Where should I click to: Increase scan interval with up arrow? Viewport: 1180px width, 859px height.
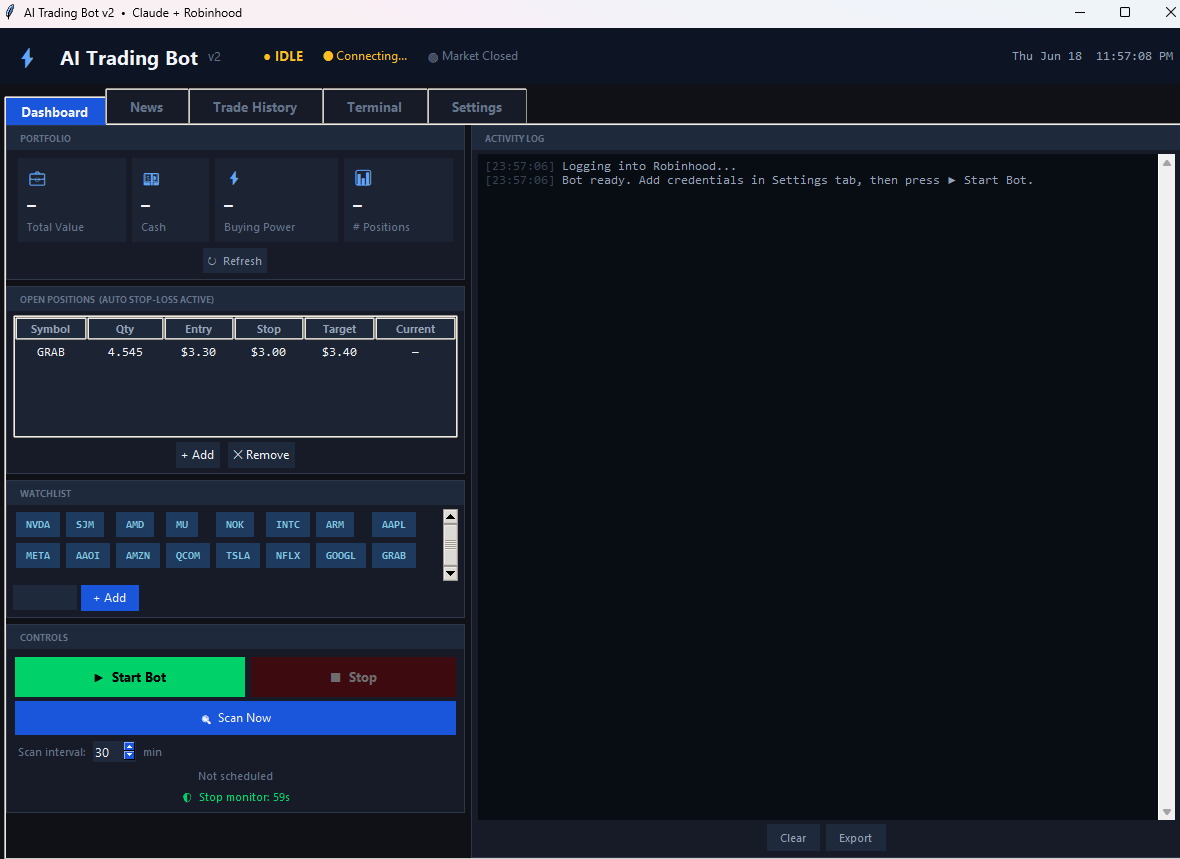[x=129, y=747]
